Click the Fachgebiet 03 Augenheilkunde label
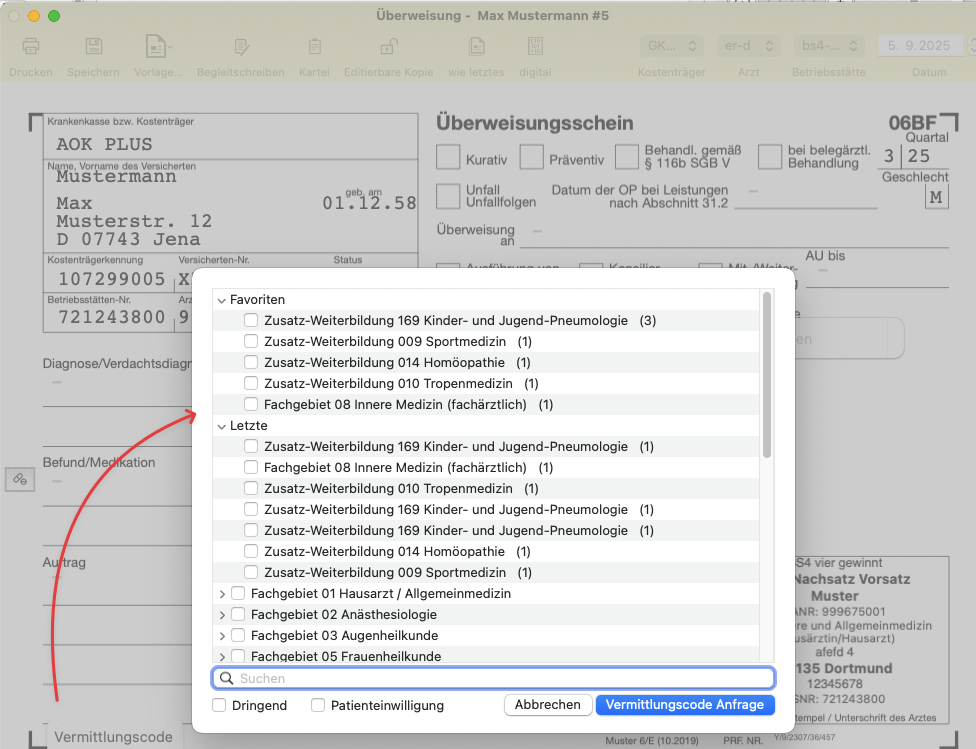 344,636
